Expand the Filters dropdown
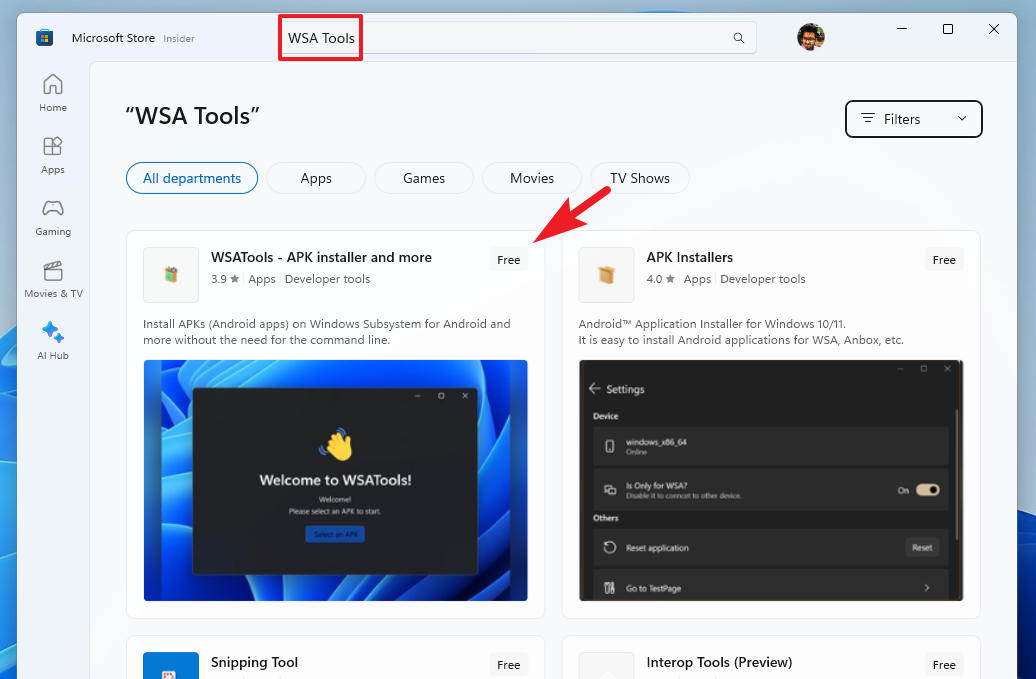The width and height of the screenshot is (1036, 679). (x=914, y=119)
